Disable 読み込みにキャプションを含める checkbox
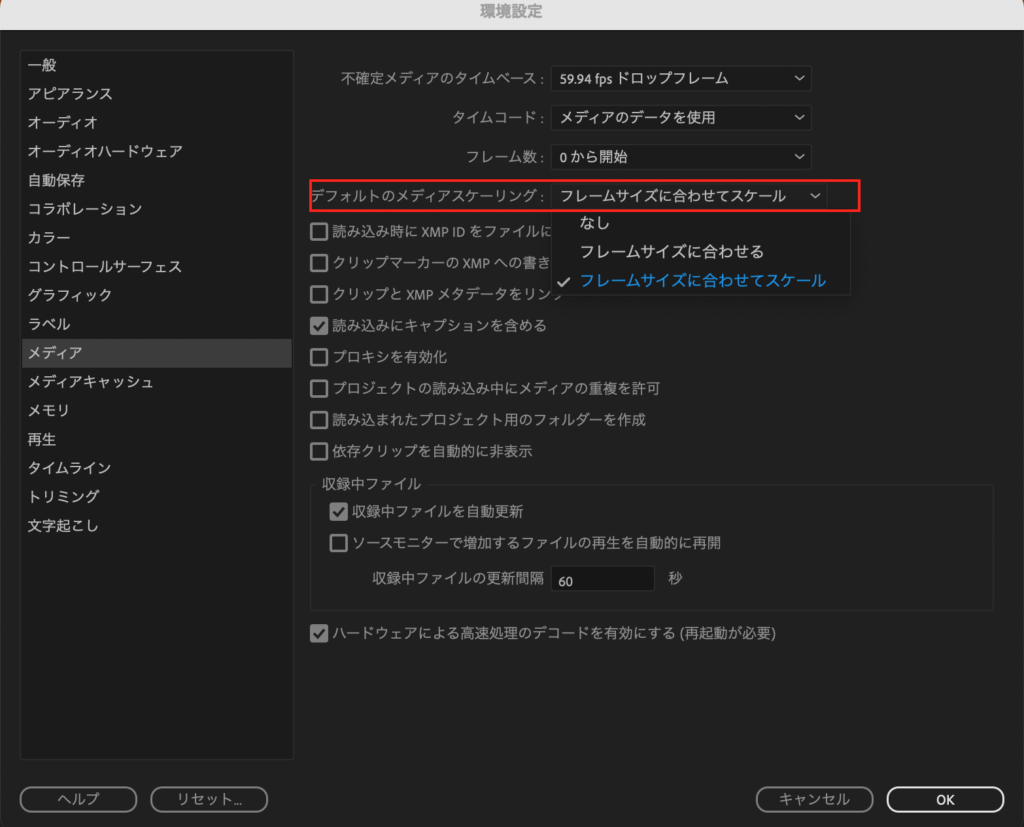 [321, 325]
